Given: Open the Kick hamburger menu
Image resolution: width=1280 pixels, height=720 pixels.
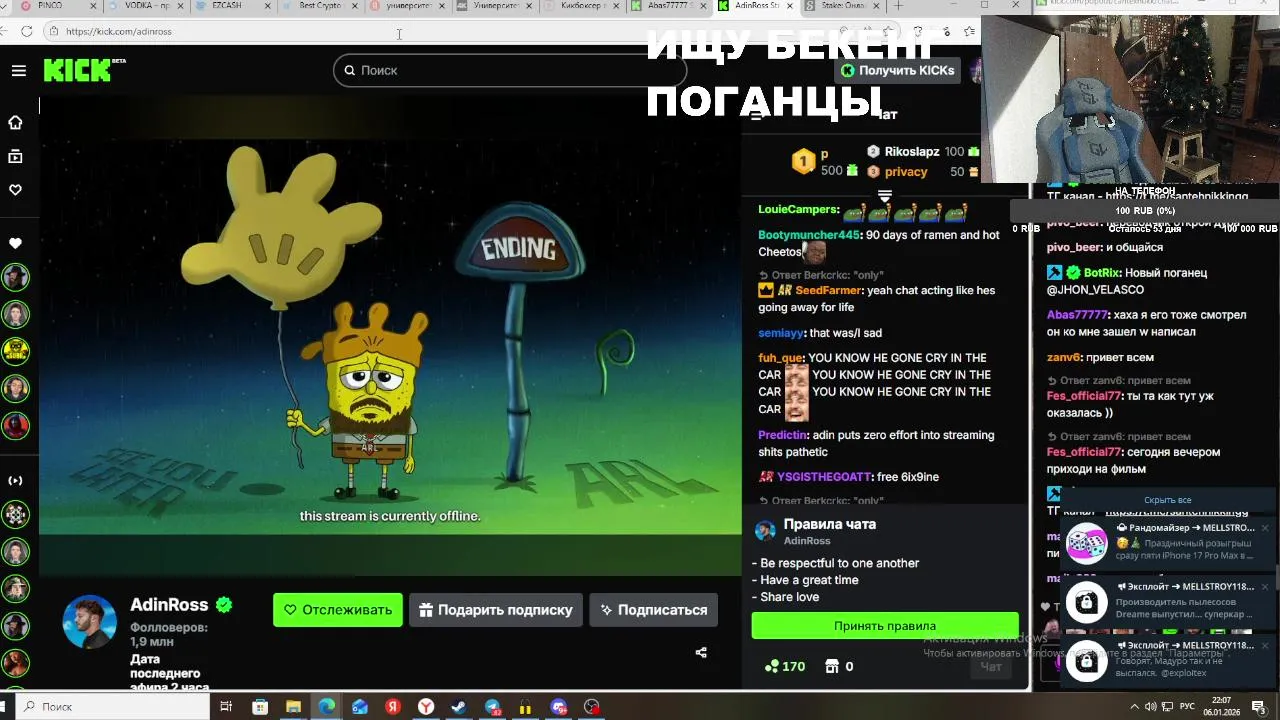Looking at the screenshot, I should coord(19,70).
